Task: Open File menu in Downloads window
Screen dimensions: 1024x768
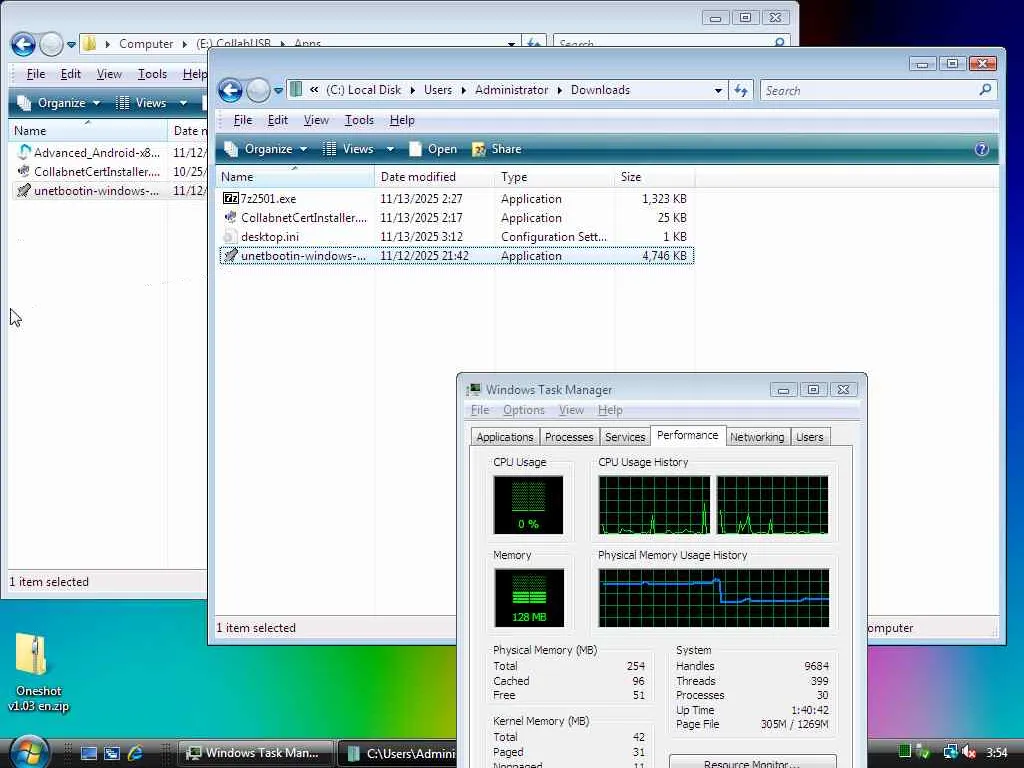Action: coord(242,120)
